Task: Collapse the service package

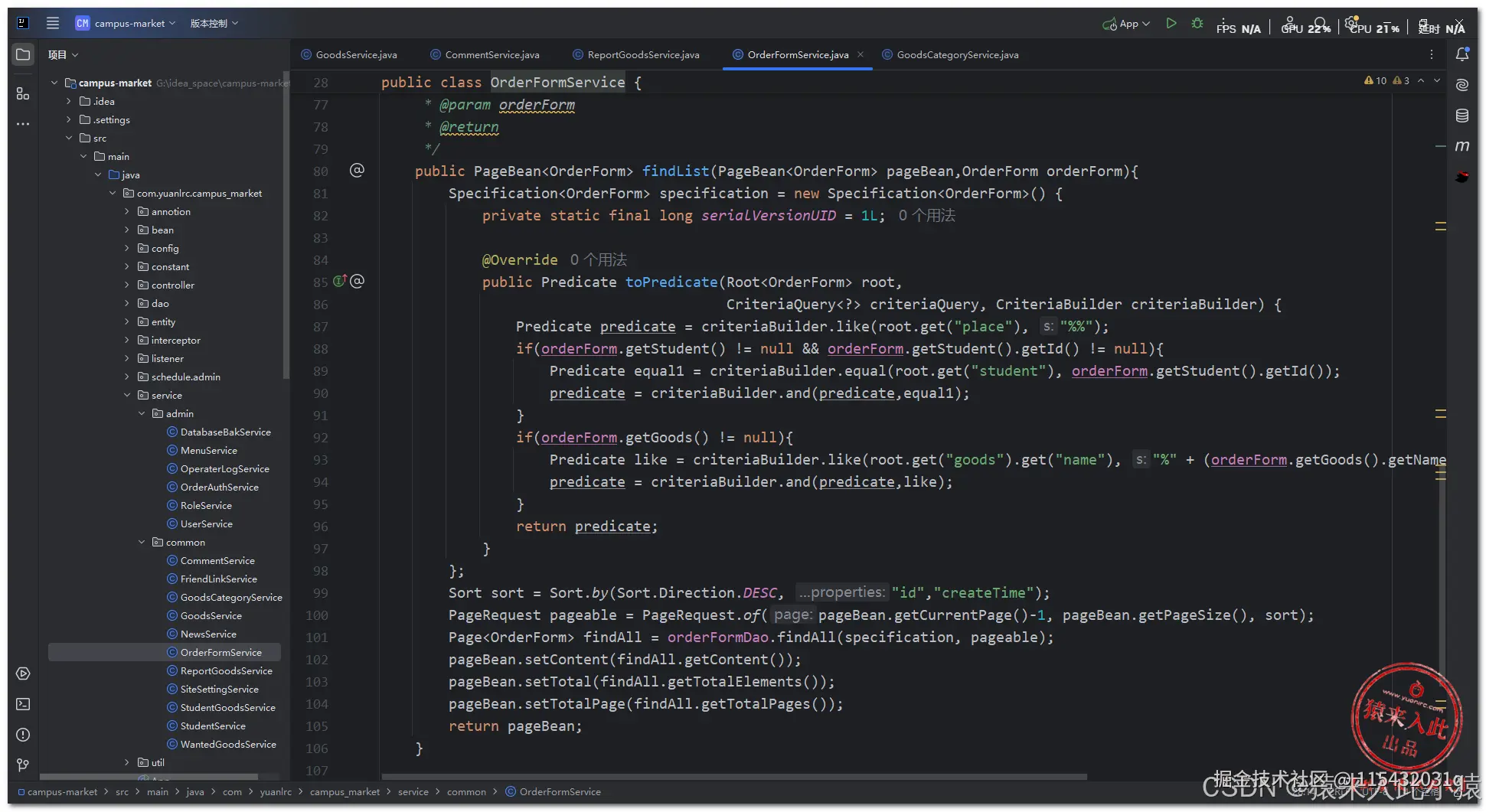Action: [x=127, y=395]
